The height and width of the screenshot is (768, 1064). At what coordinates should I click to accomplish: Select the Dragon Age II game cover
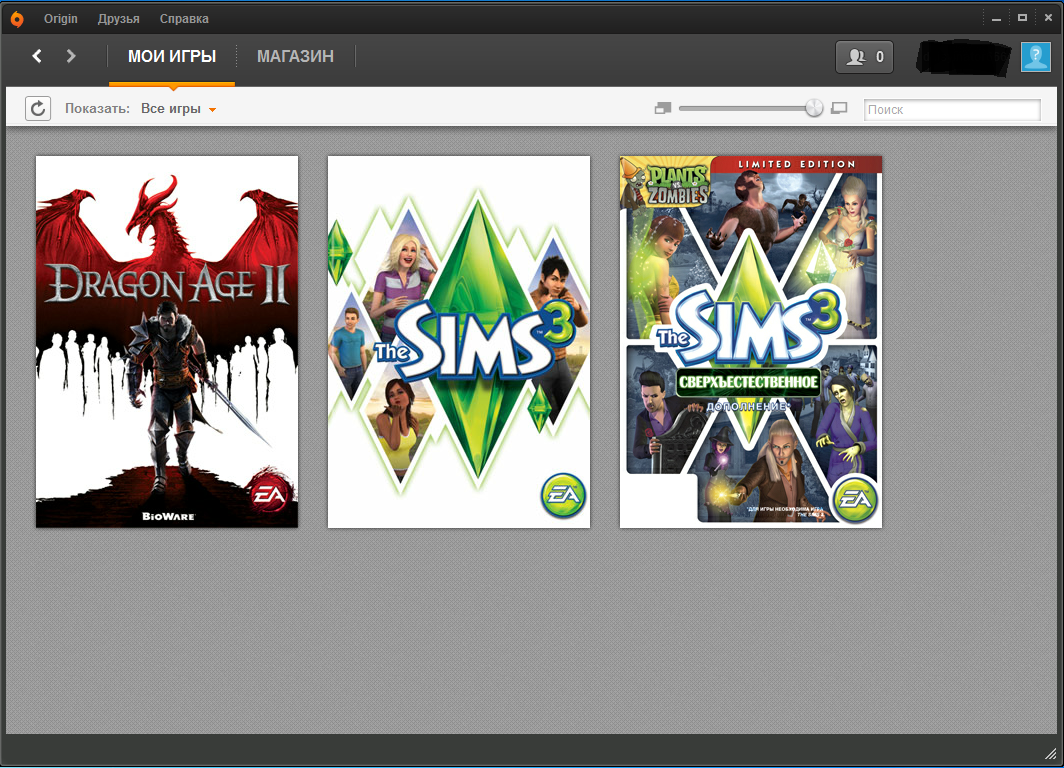click(x=167, y=342)
